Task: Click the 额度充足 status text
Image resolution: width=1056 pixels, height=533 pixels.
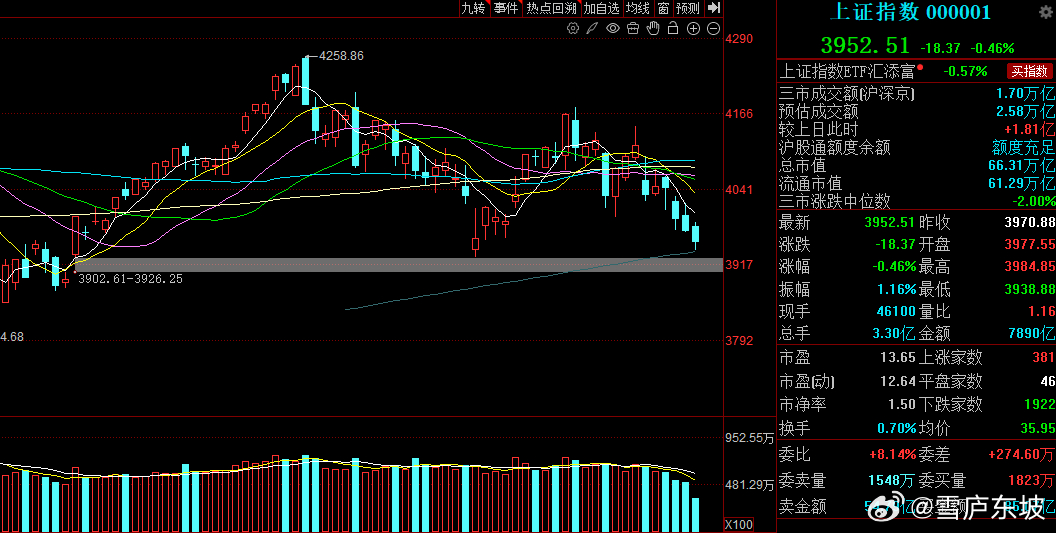Action: [x=1024, y=147]
